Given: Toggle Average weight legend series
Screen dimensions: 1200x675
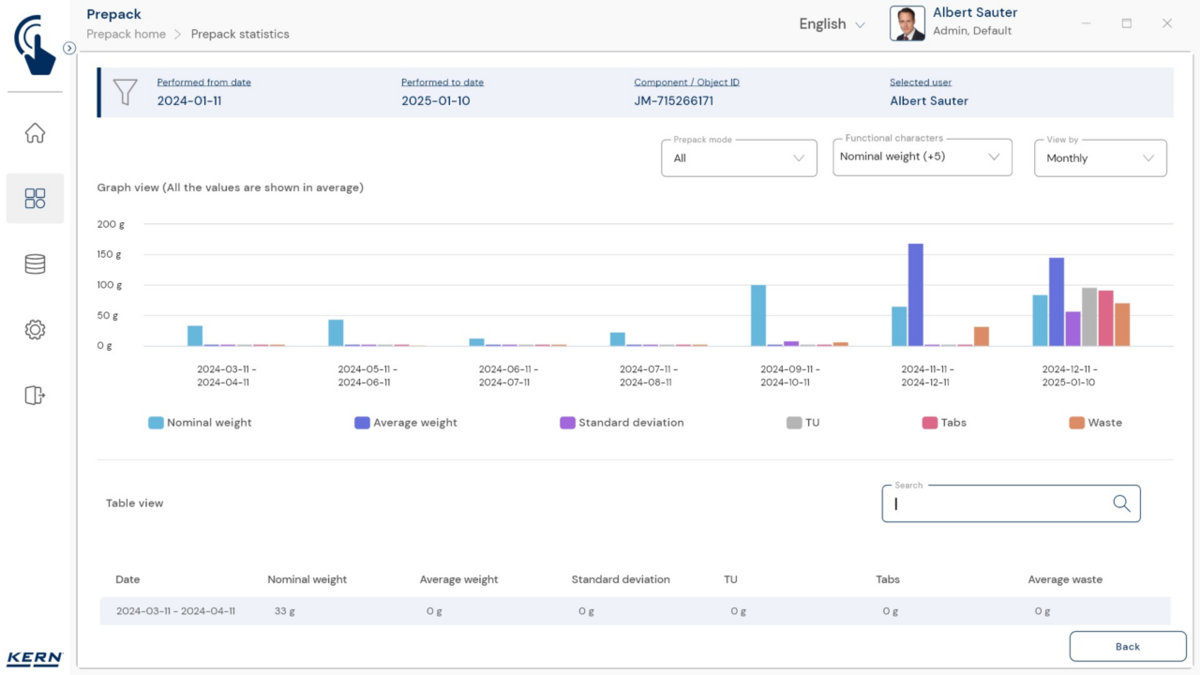Looking at the screenshot, I should (406, 423).
